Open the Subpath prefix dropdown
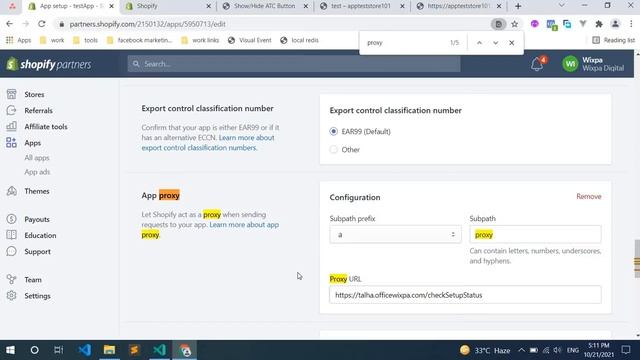 [396, 235]
